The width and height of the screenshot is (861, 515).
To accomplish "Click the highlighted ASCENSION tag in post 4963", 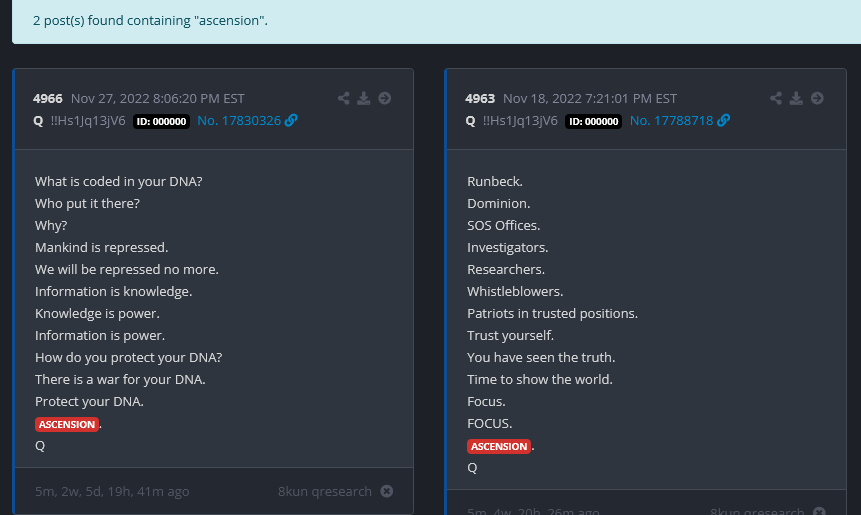I will tap(499, 446).
